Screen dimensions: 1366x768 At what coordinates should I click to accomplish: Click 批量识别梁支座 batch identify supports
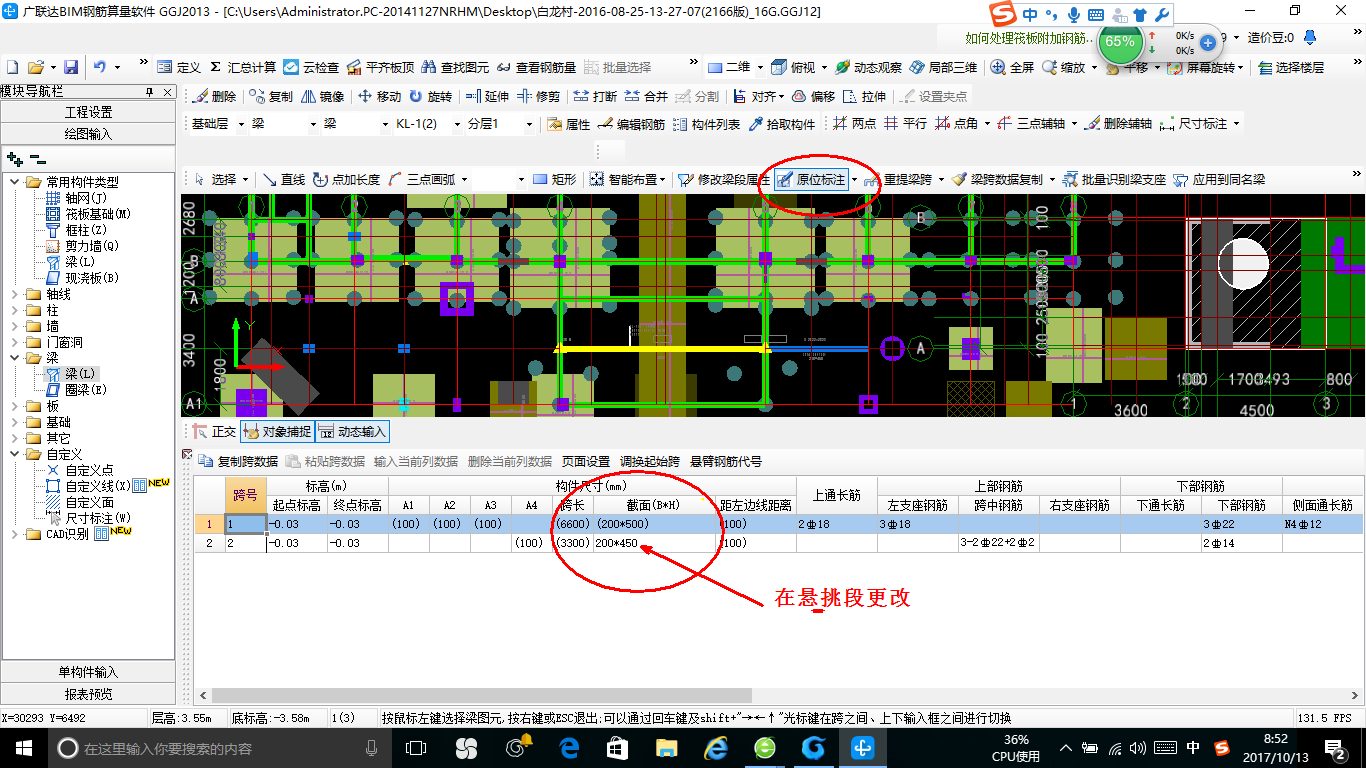tap(1114, 179)
